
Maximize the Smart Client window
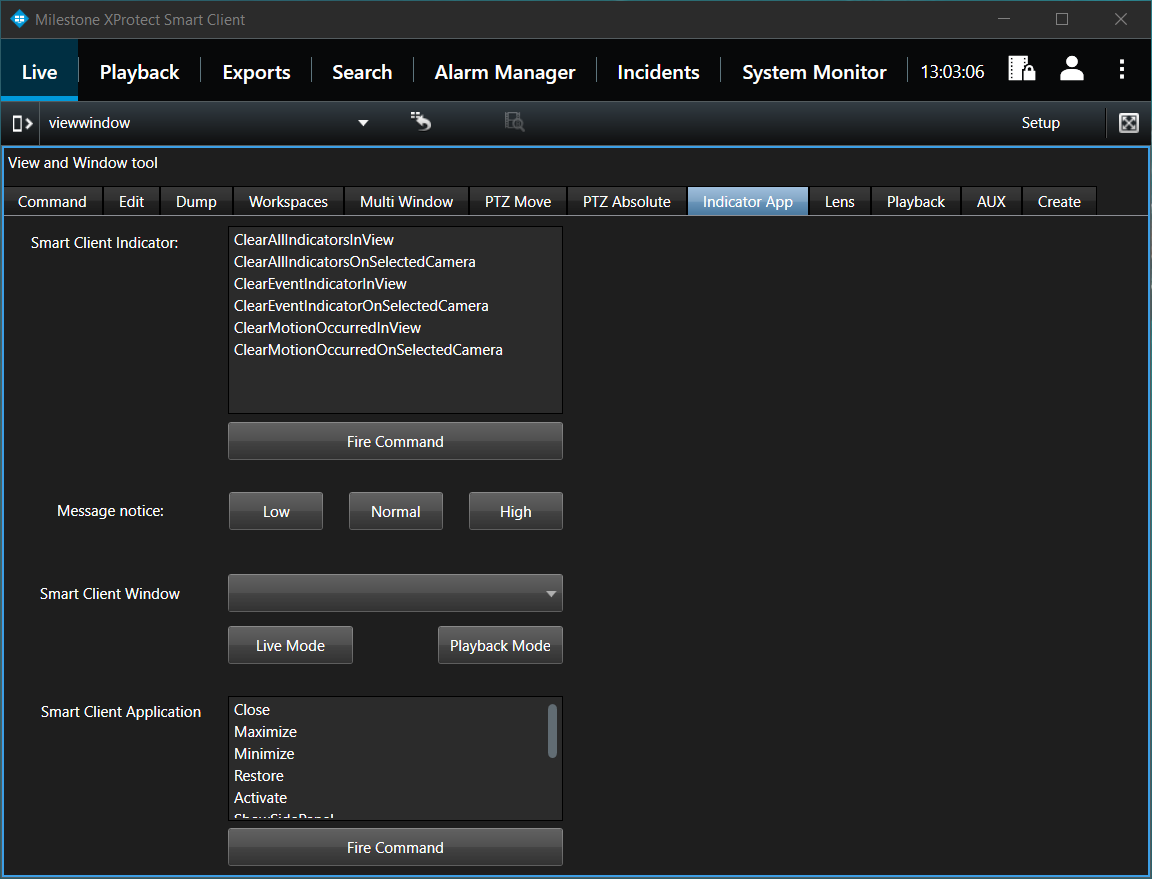point(1062,19)
